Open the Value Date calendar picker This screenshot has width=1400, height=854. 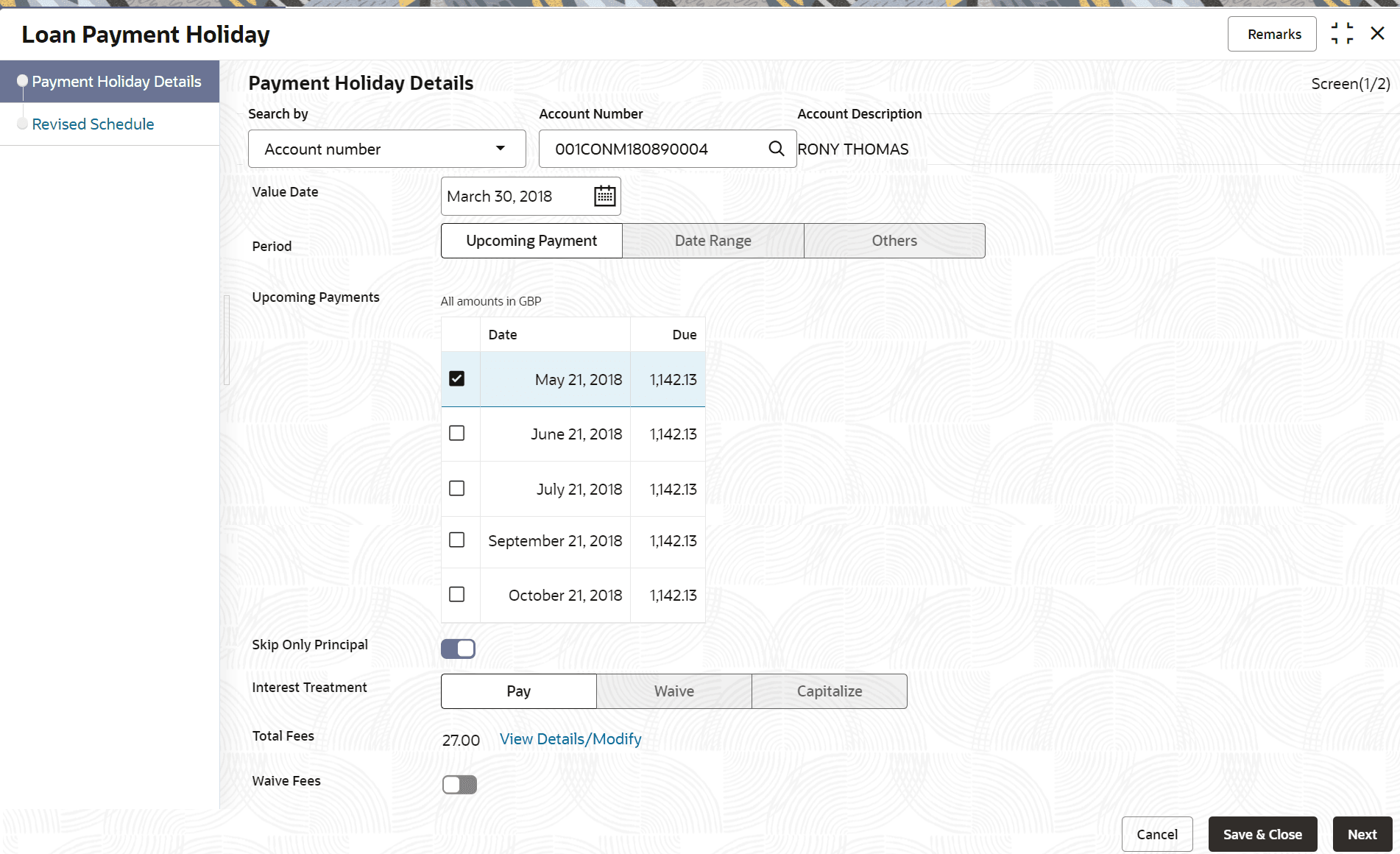point(604,196)
